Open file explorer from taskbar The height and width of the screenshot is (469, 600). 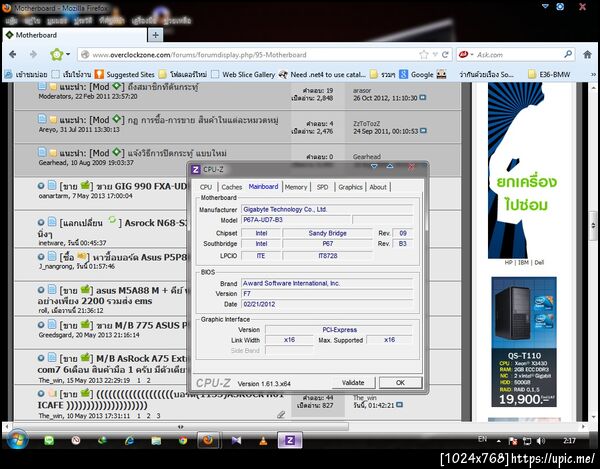click(x=156, y=441)
